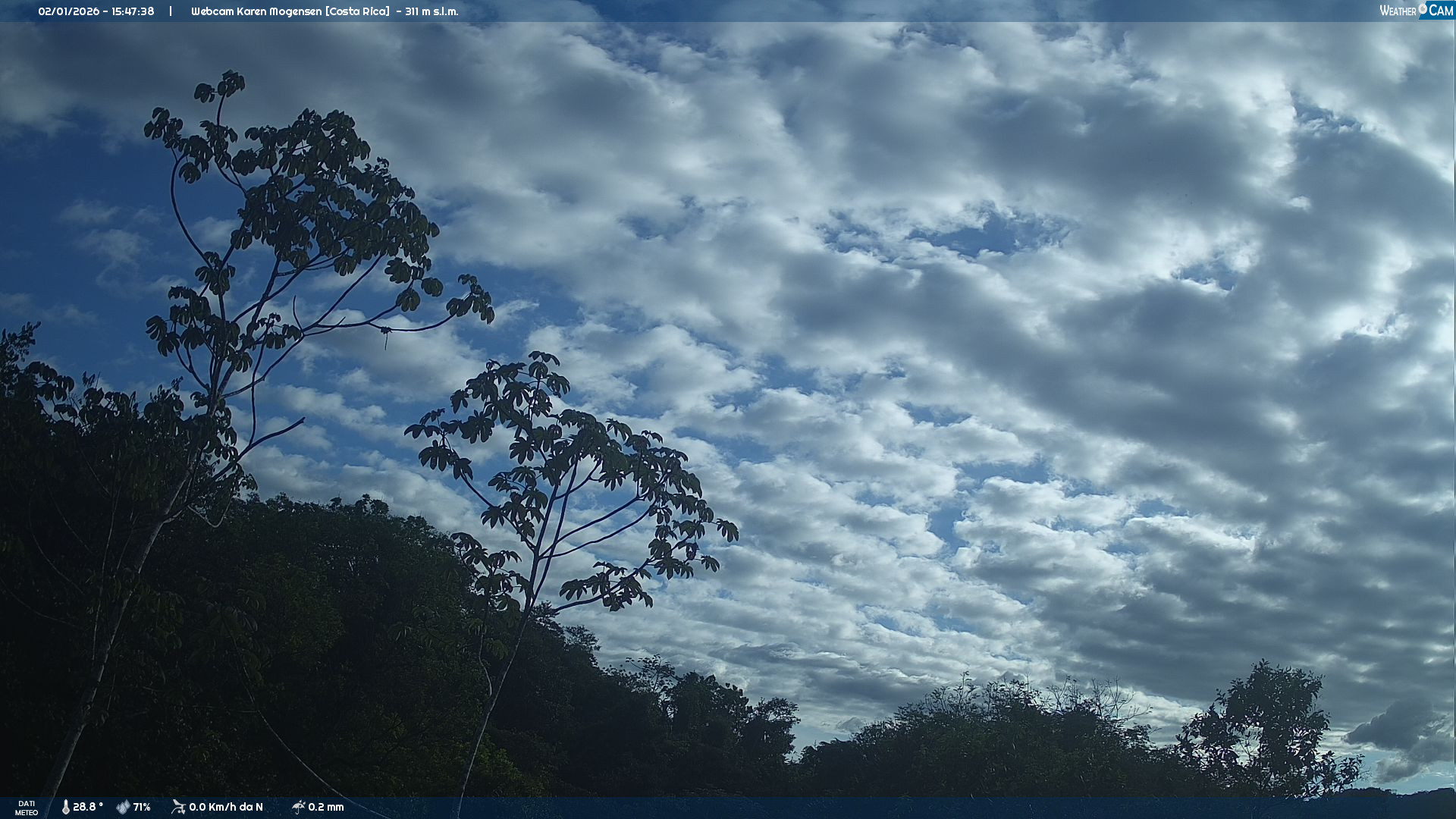Select the 0.2 mm rainfall value
1456x819 pixels.
tap(326, 808)
